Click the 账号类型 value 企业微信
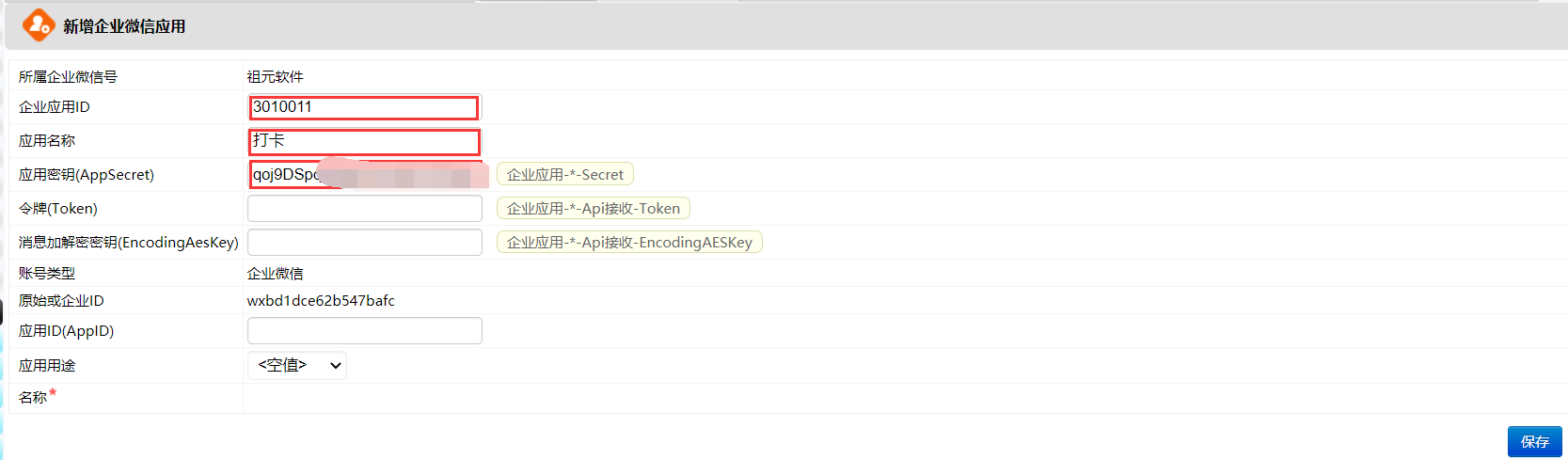The width and height of the screenshot is (1568, 460). tap(275, 274)
